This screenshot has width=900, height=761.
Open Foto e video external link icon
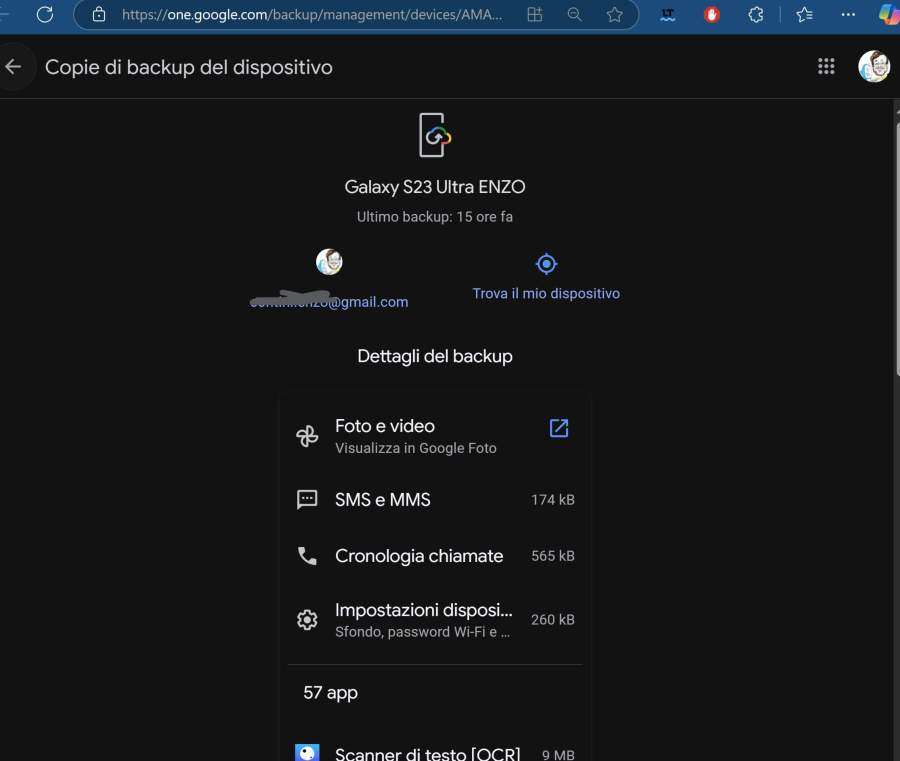pyautogui.click(x=559, y=428)
